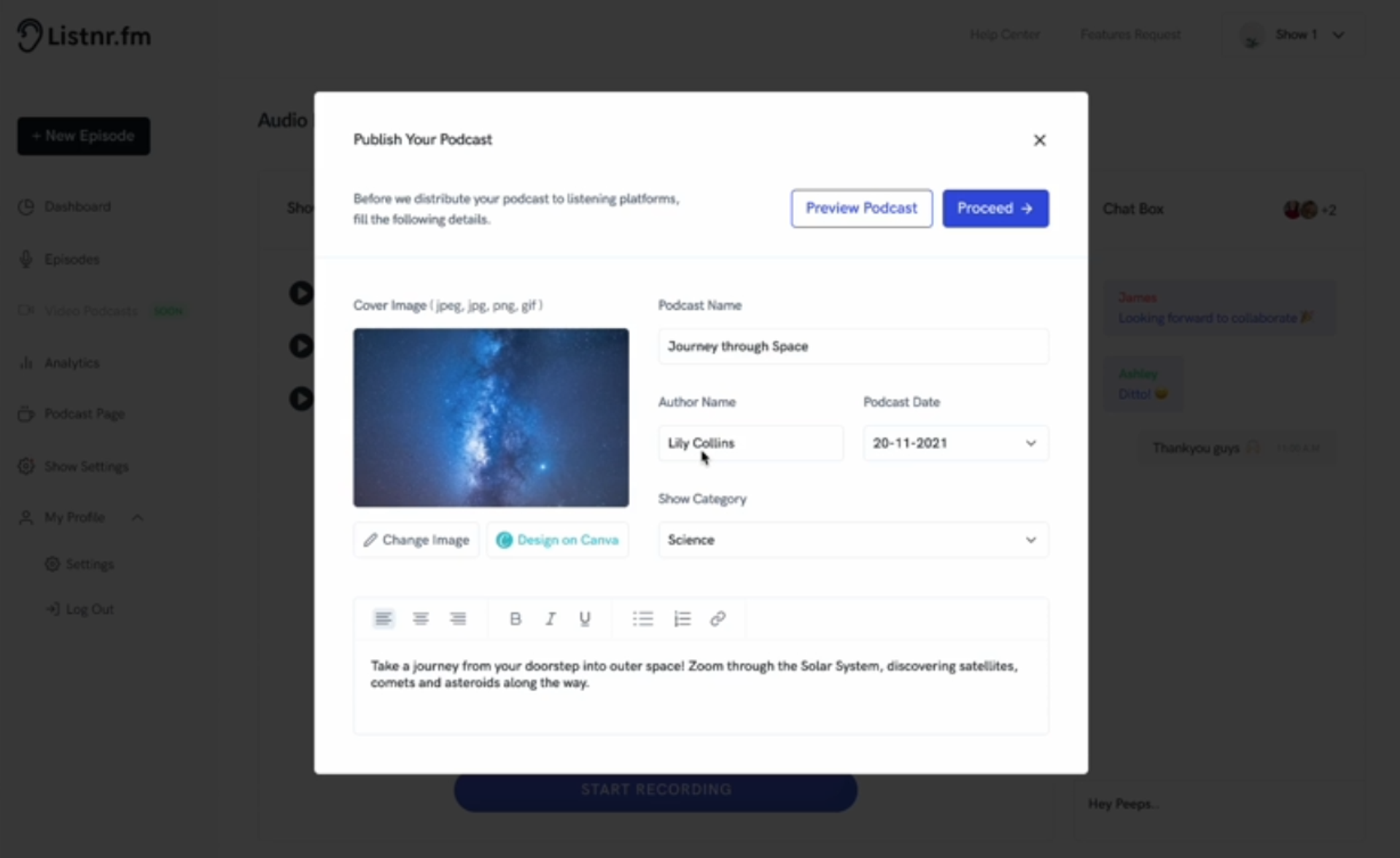Apply underline formatting to text
The image size is (1400, 858).
[585, 619]
